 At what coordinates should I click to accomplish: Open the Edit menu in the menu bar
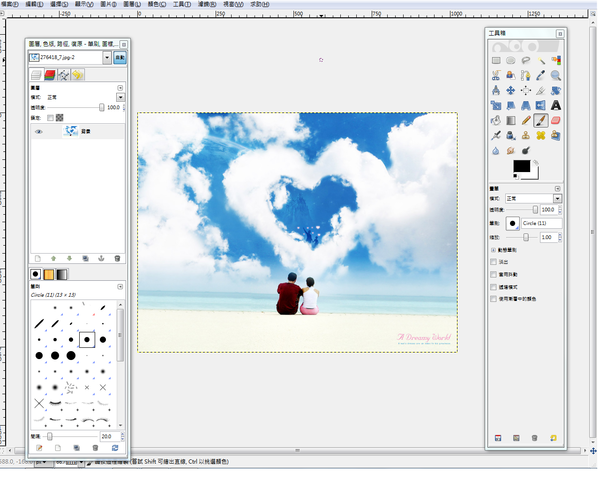click(x=34, y=4)
